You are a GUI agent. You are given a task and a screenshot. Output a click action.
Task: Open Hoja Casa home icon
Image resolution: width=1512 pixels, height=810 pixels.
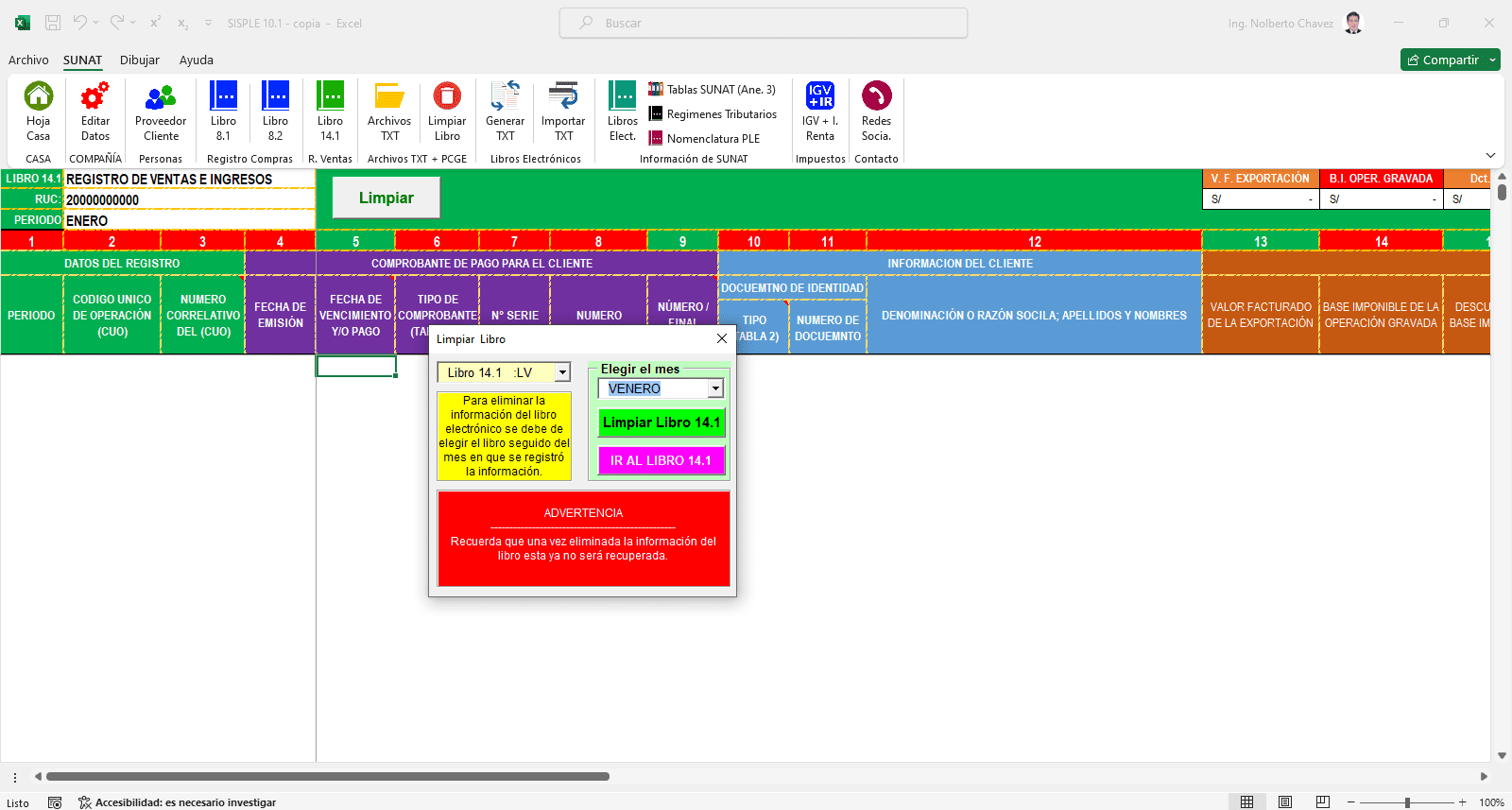(39, 95)
